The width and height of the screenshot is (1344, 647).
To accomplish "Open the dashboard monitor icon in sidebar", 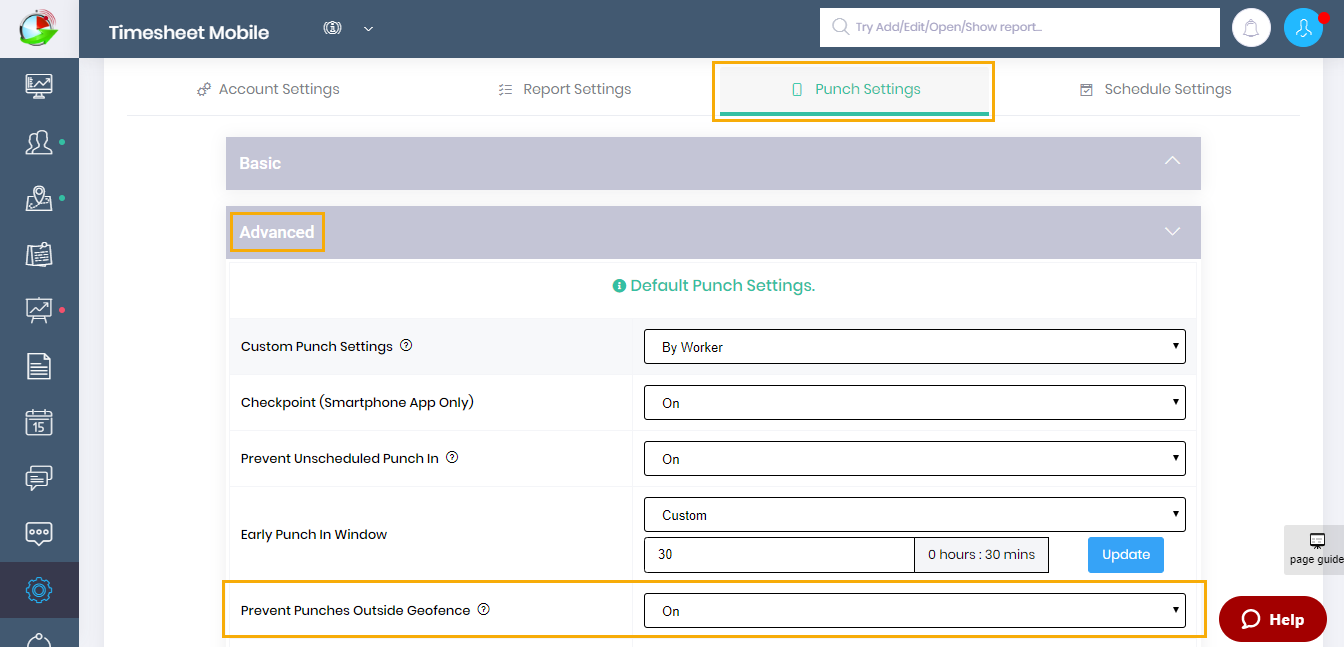I will (x=39, y=86).
